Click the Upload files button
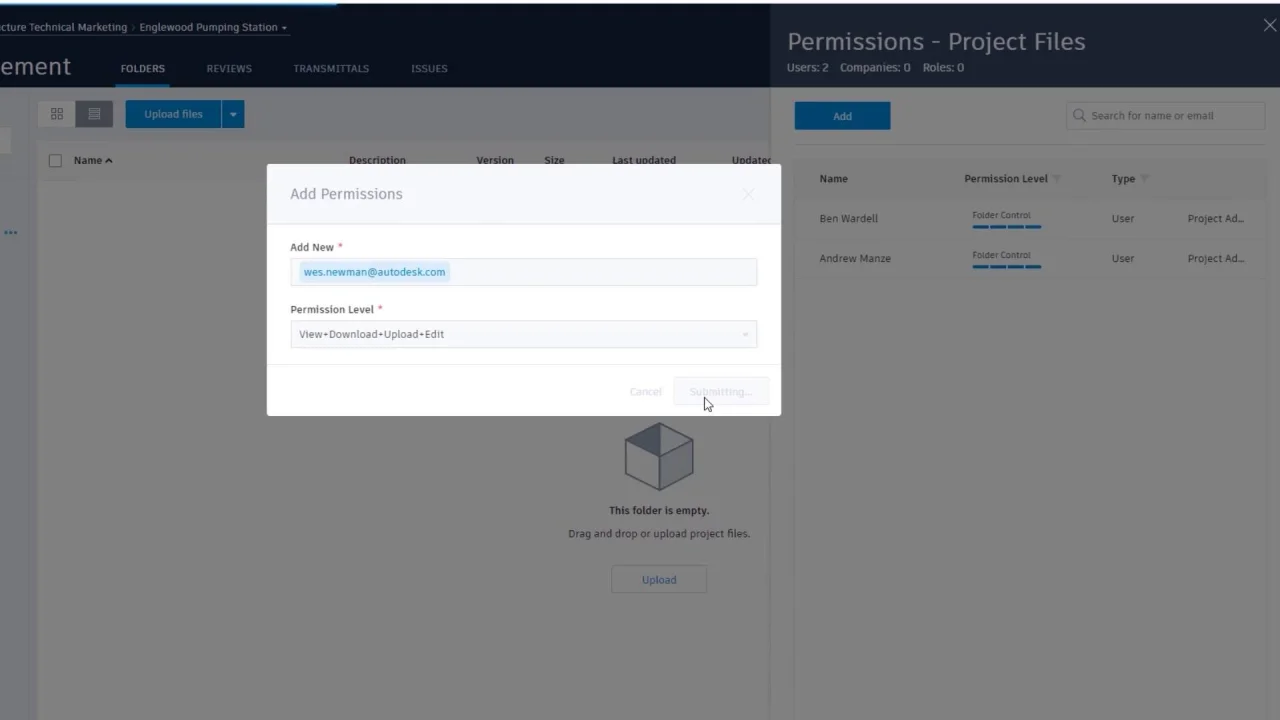This screenshot has height=720, width=1280. pyautogui.click(x=173, y=114)
